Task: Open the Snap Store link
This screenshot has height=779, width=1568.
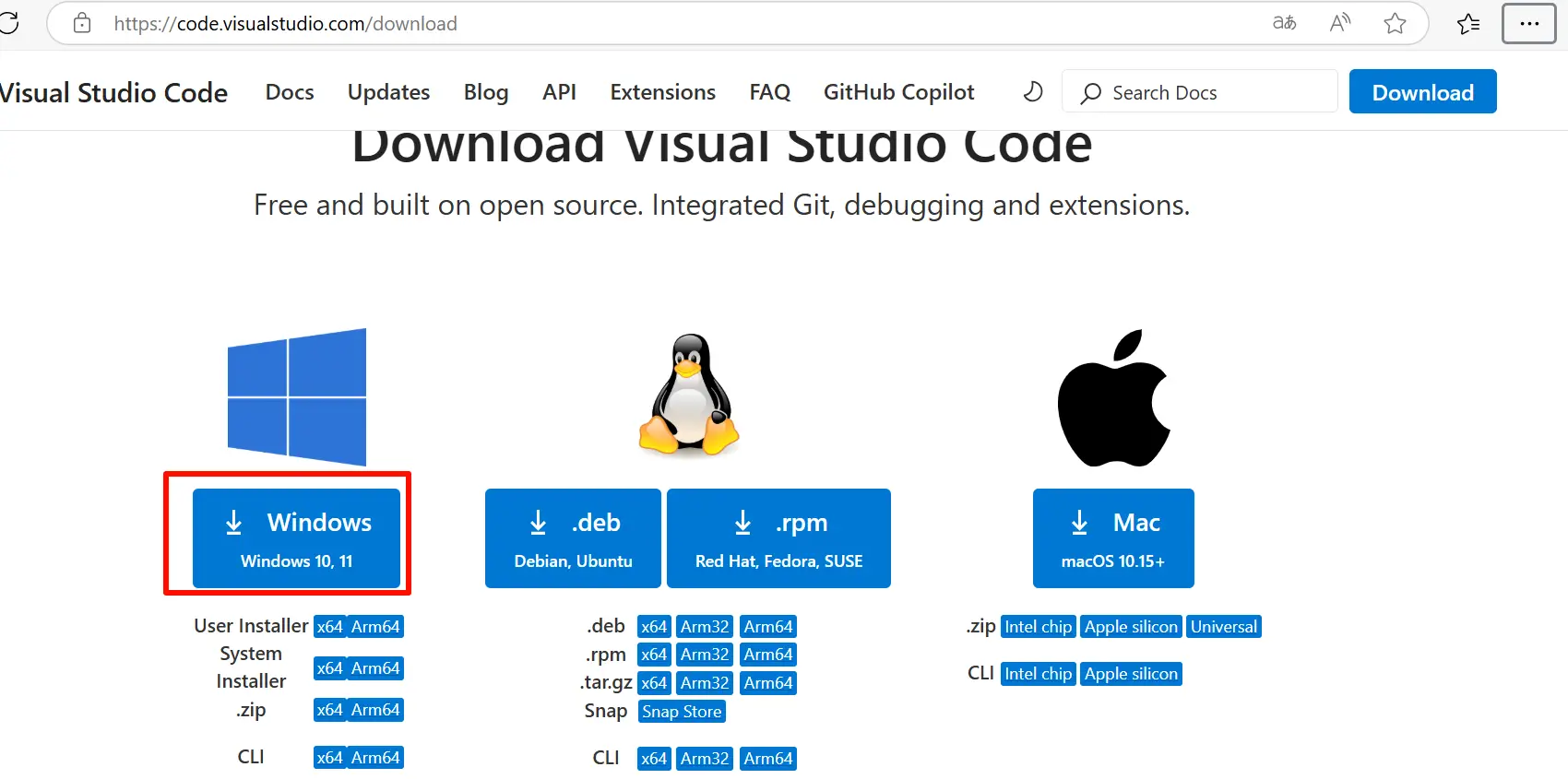Action: (682, 712)
